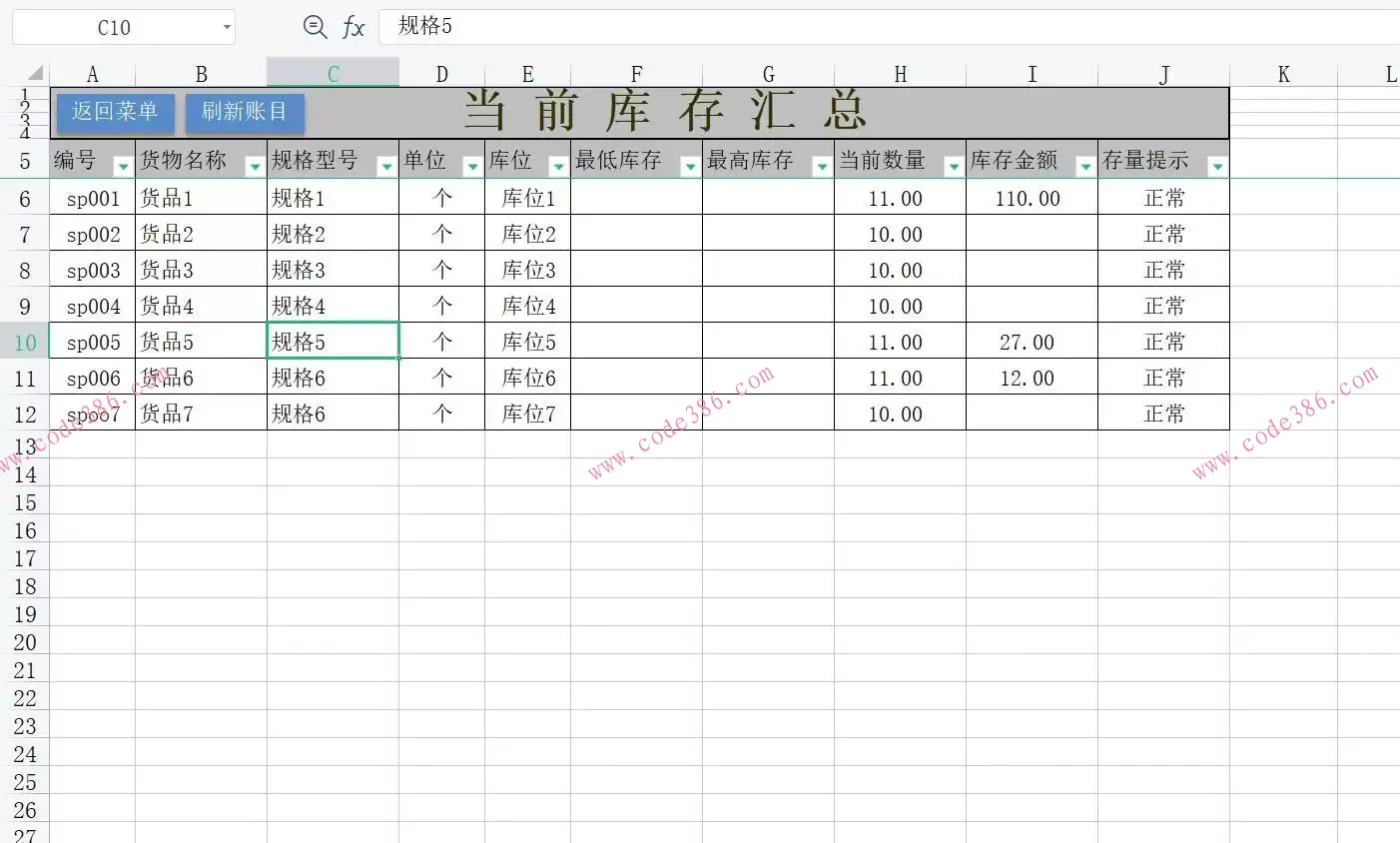
Task: Select the 正常 cell for sp001
Action: coord(1163,198)
